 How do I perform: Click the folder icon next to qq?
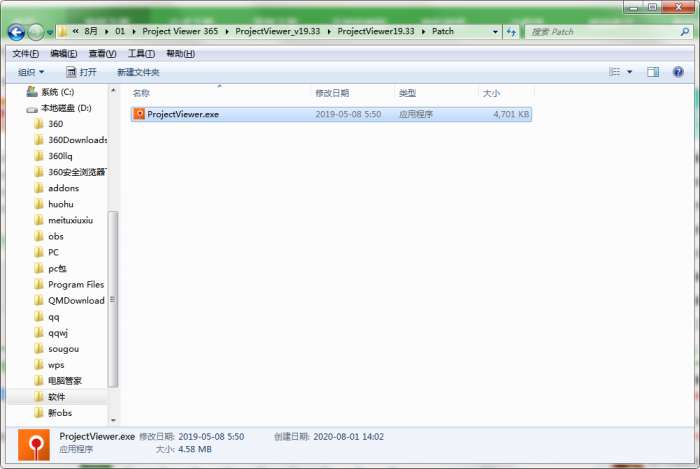click(39, 317)
